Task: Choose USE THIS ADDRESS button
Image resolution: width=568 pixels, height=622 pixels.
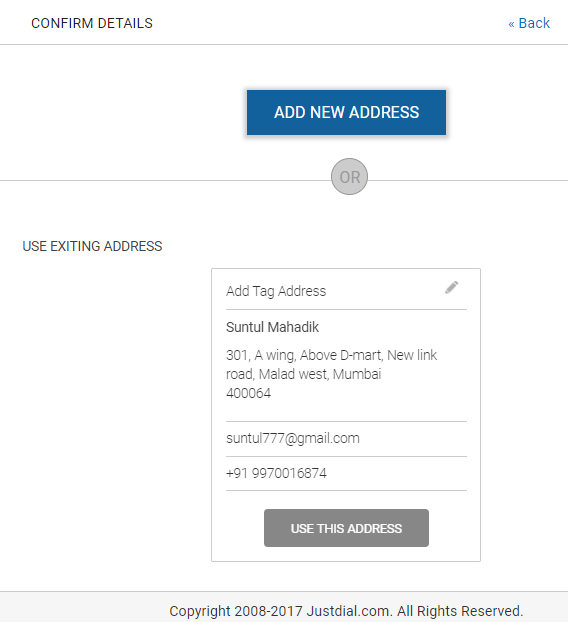Action: pos(346,528)
